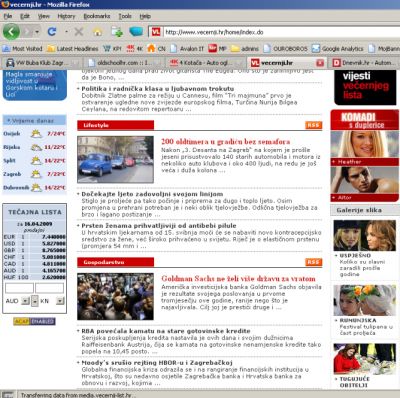Open article '200 oldtimera u gradiću bez semafora'
The image size is (400, 398).
pyautogui.click(x=226, y=141)
